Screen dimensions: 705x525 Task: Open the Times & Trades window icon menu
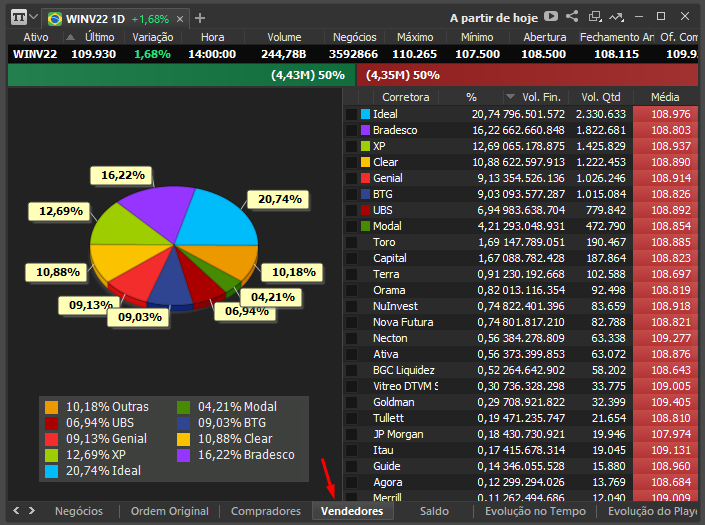pos(19,18)
